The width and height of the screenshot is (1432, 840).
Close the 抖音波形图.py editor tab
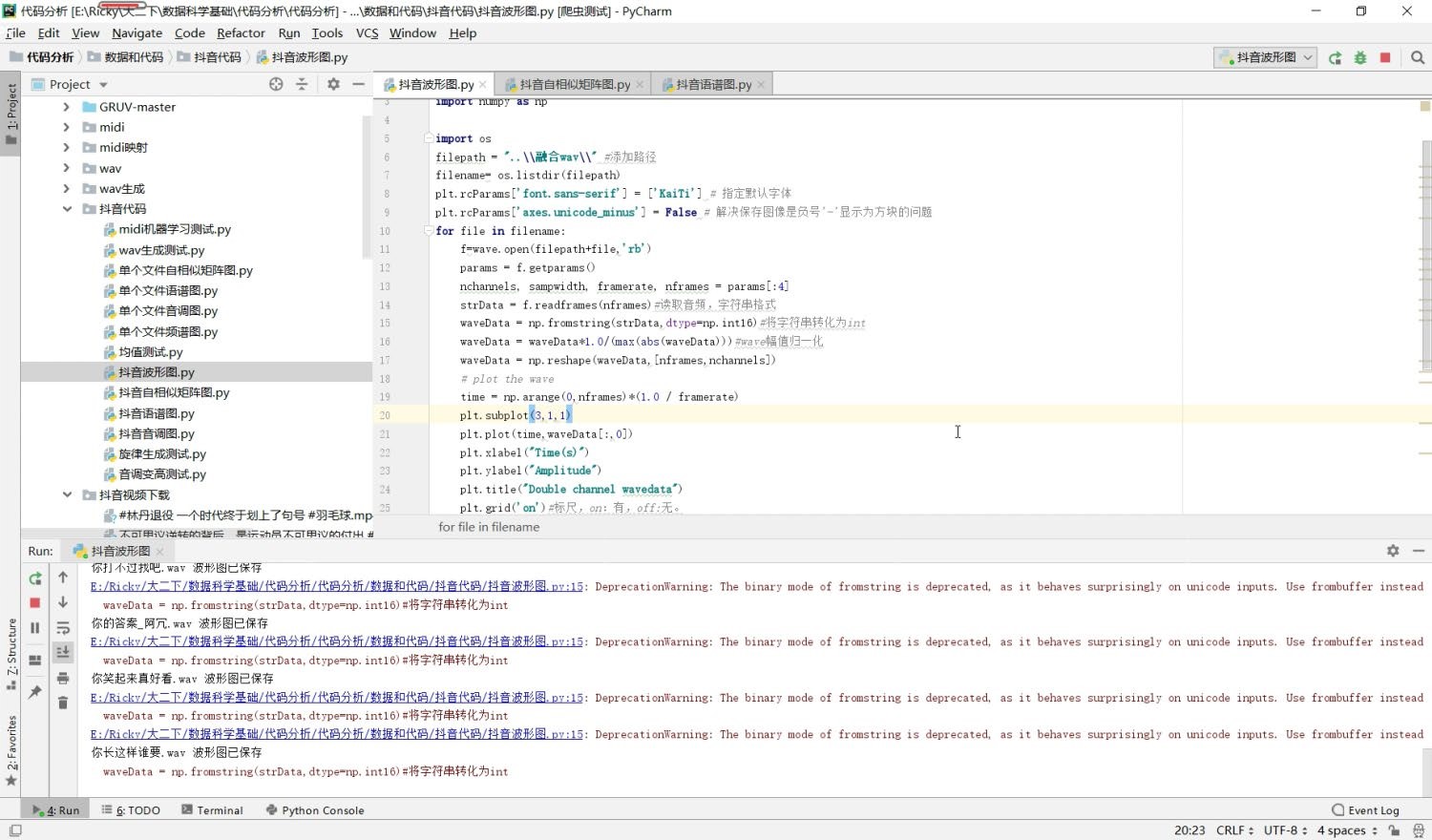coord(482,85)
